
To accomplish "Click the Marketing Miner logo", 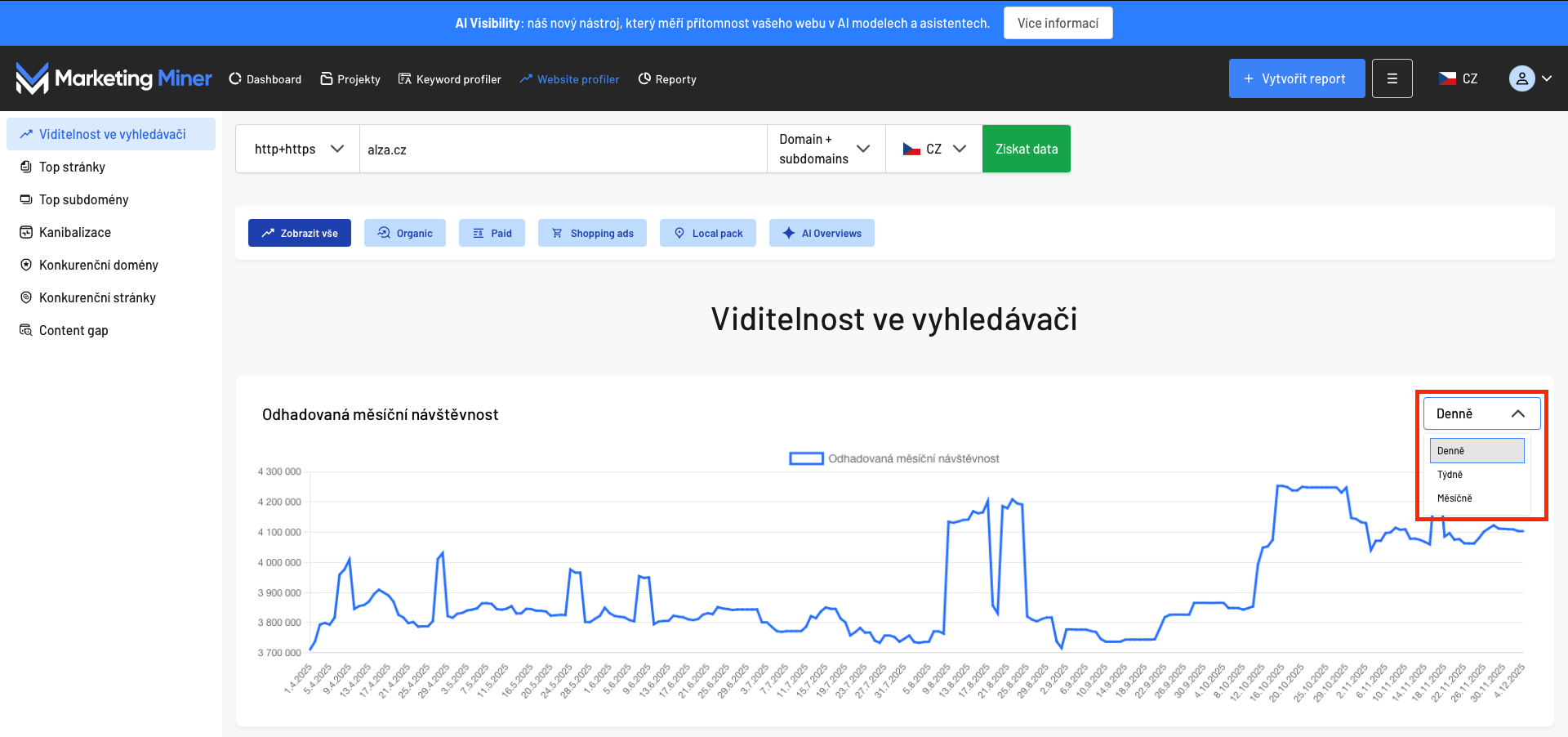I will [114, 78].
